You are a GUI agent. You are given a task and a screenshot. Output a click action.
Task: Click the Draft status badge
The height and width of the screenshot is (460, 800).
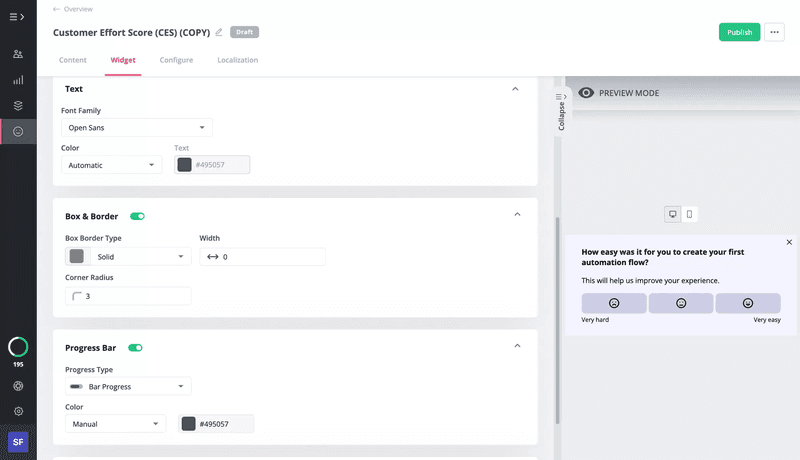pos(244,32)
